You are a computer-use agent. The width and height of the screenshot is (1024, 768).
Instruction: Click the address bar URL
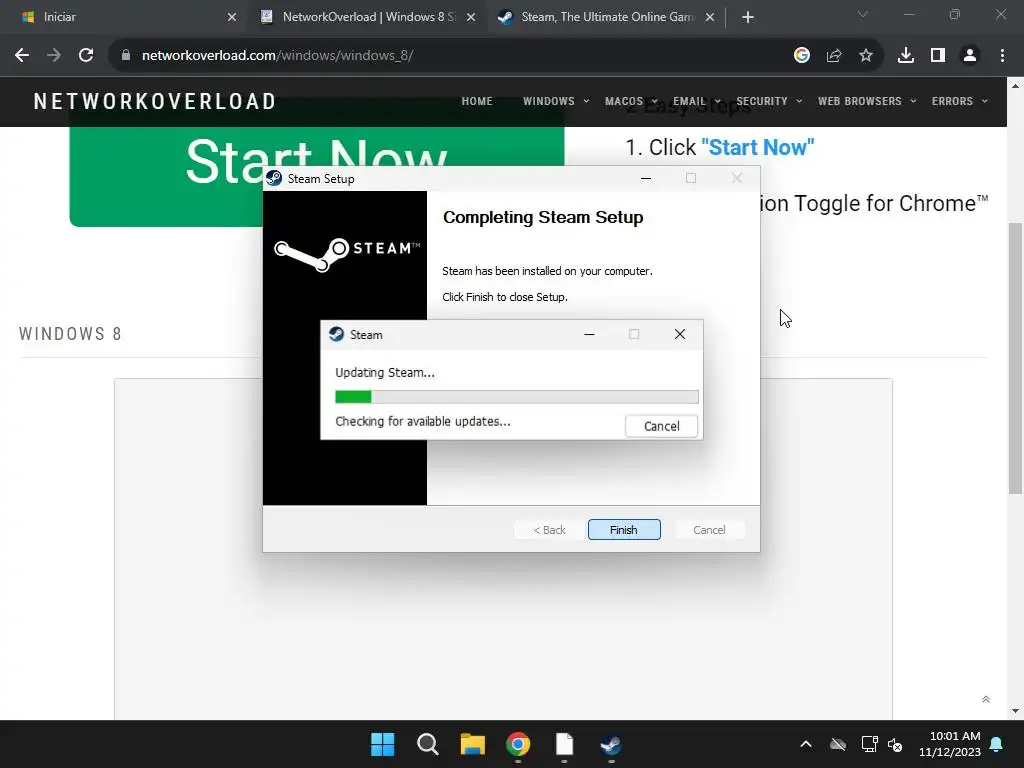277,56
